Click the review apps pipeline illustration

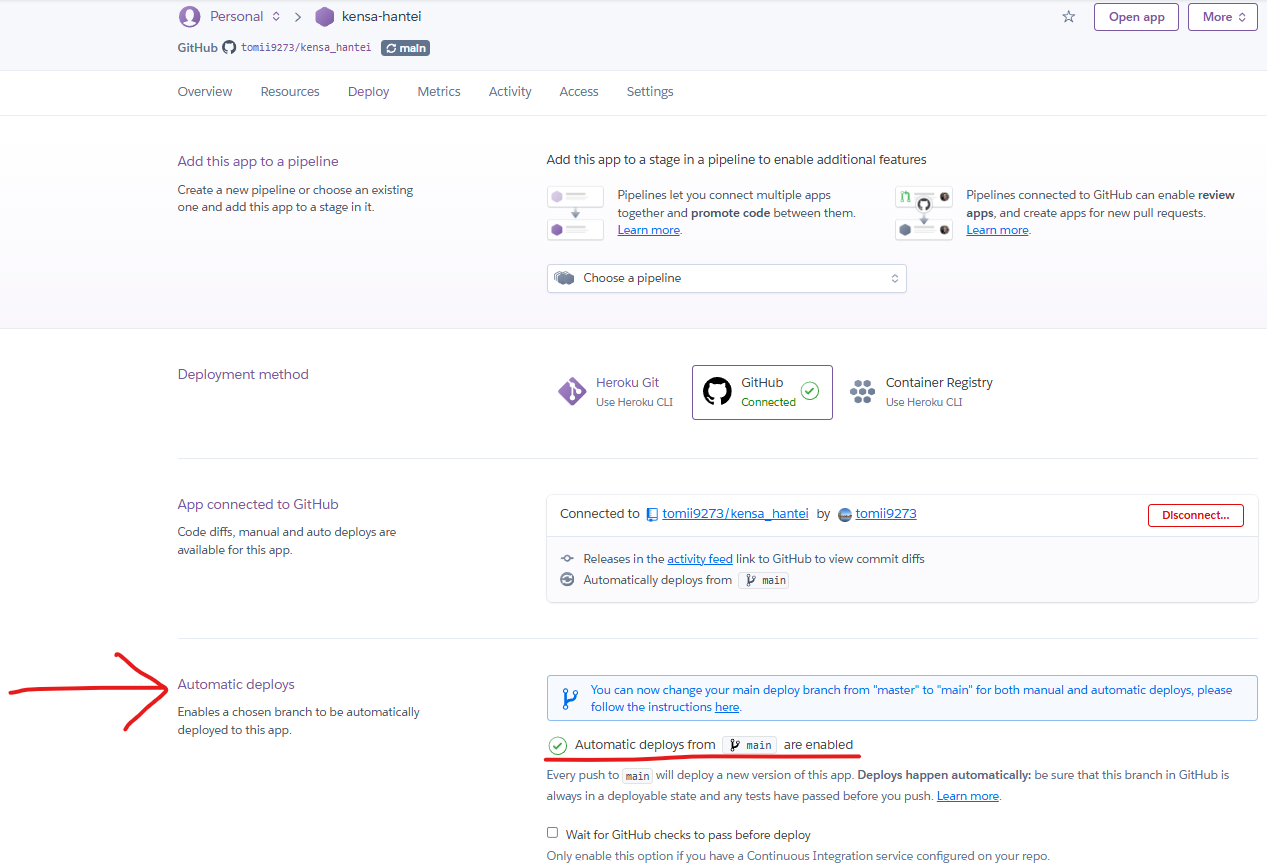point(924,213)
